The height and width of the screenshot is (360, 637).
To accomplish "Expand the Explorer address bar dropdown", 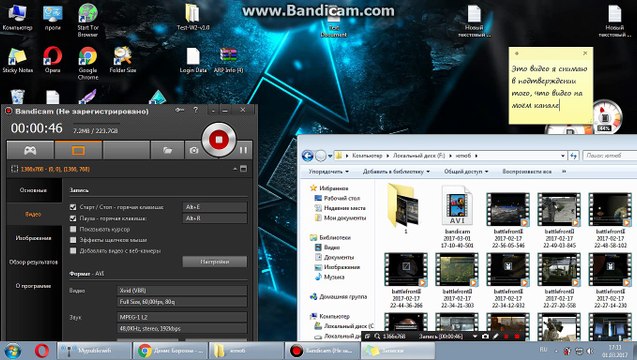I will (563, 156).
